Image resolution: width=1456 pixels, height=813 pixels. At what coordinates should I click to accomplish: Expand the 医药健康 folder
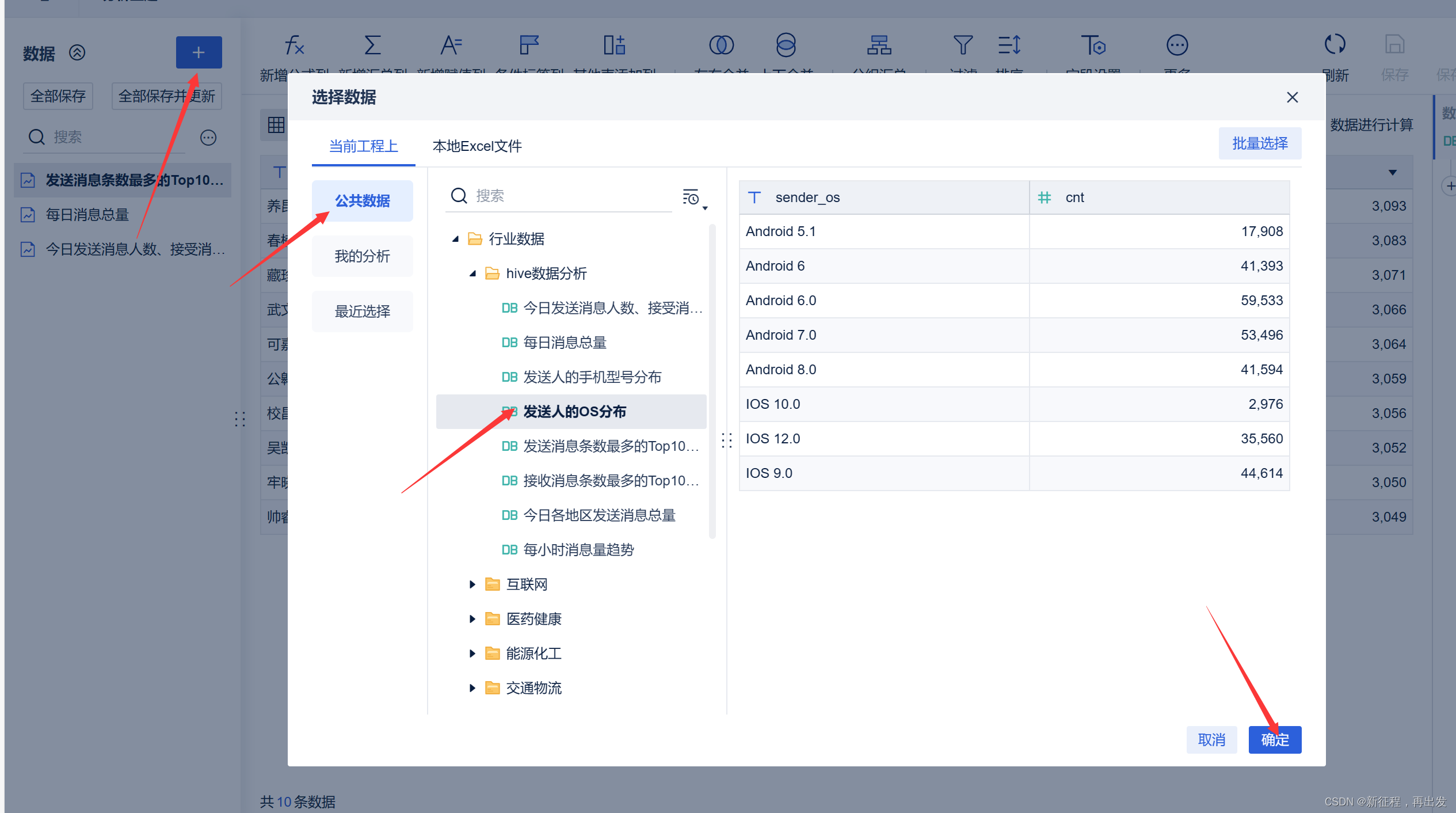[472, 619]
